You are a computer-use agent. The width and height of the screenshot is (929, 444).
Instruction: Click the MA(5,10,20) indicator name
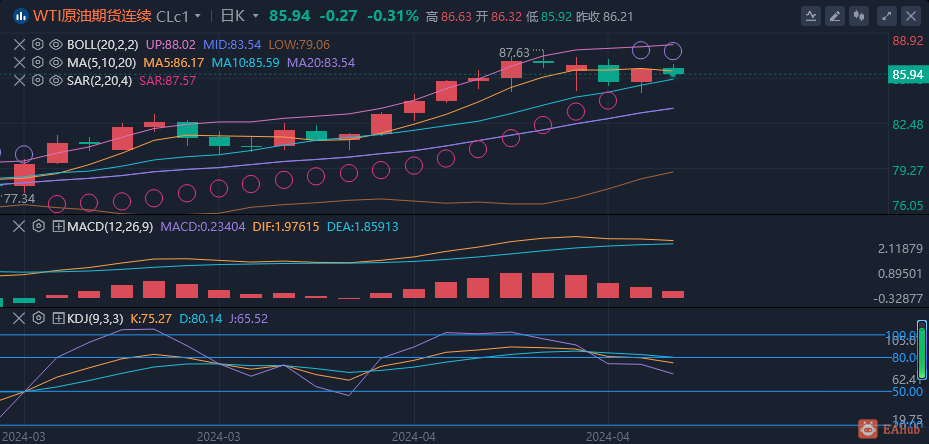(x=101, y=62)
